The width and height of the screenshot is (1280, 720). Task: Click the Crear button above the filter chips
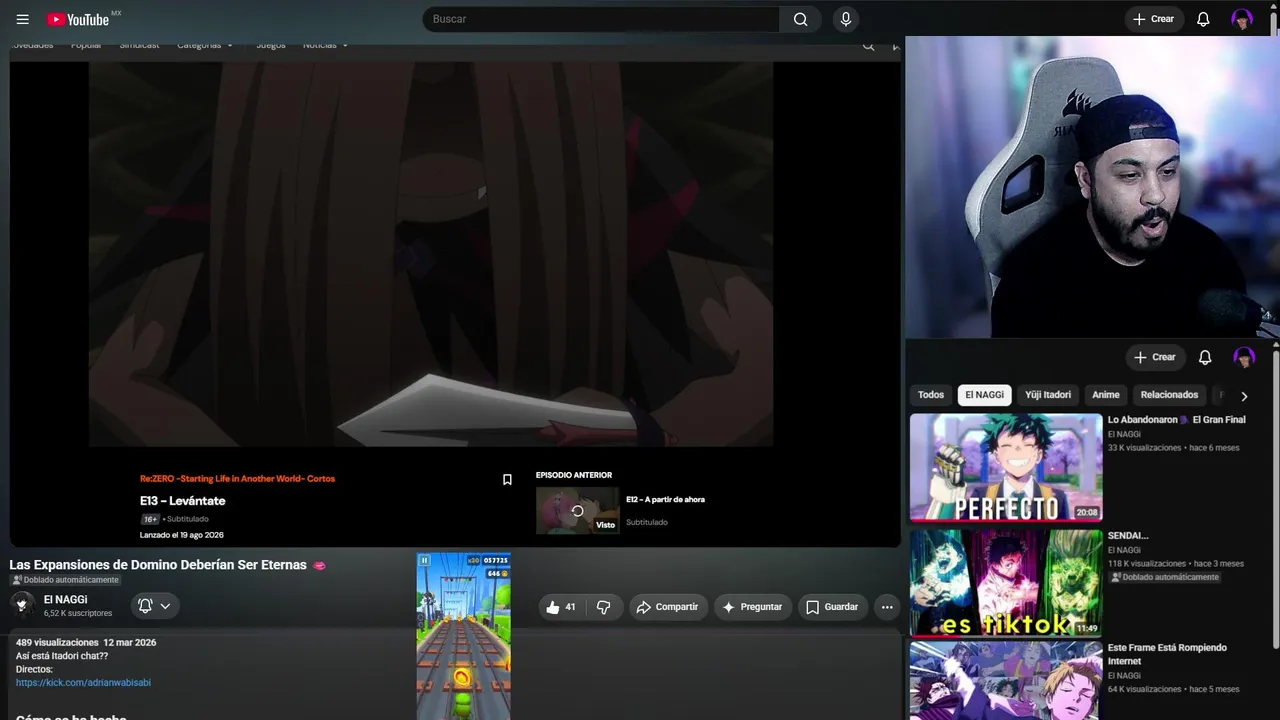click(x=1155, y=357)
